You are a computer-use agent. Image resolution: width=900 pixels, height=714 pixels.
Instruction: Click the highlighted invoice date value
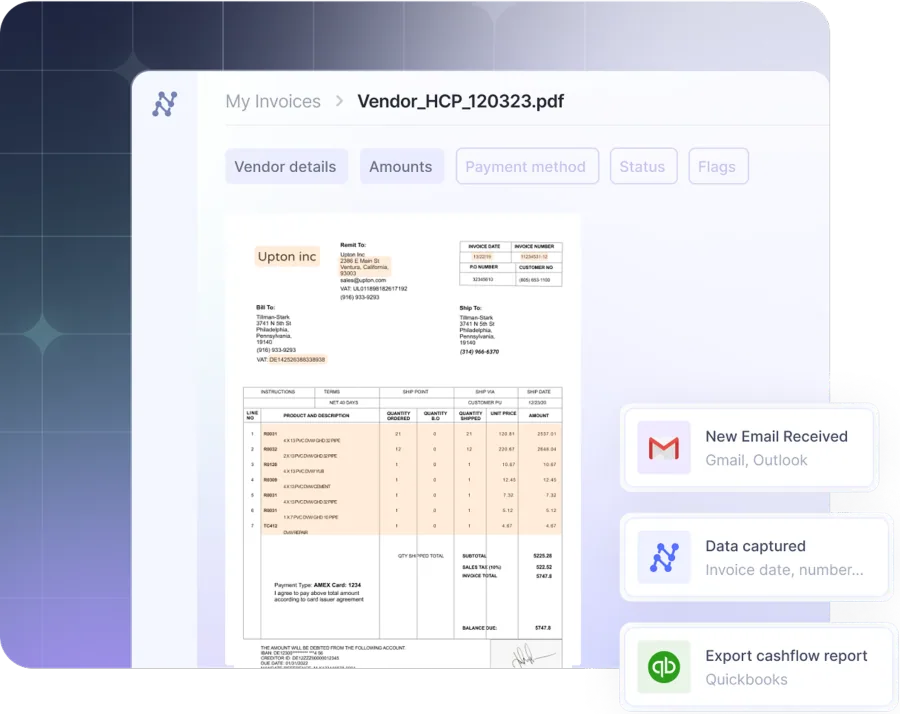[x=482, y=257]
